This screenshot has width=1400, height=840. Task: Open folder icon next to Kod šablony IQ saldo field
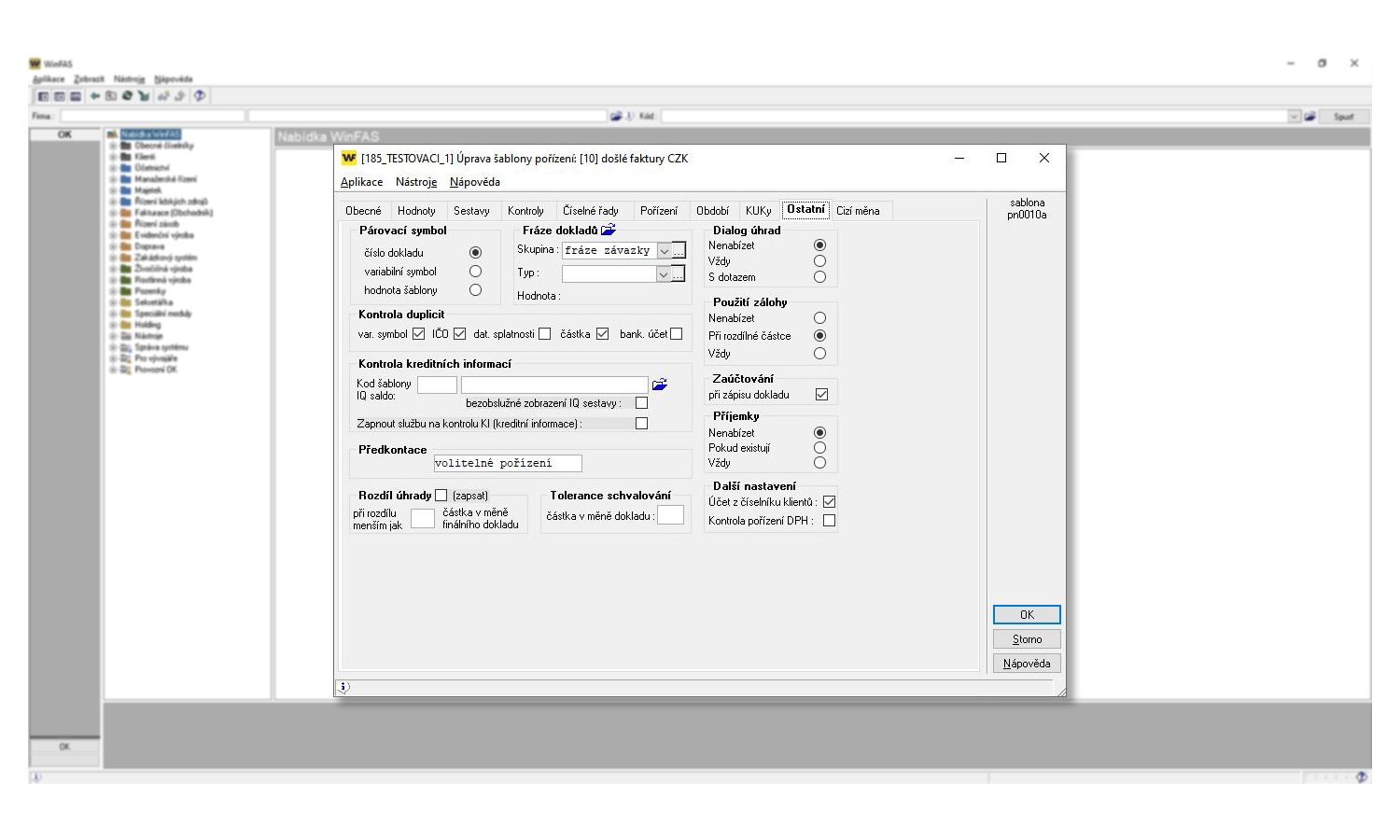point(660,385)
